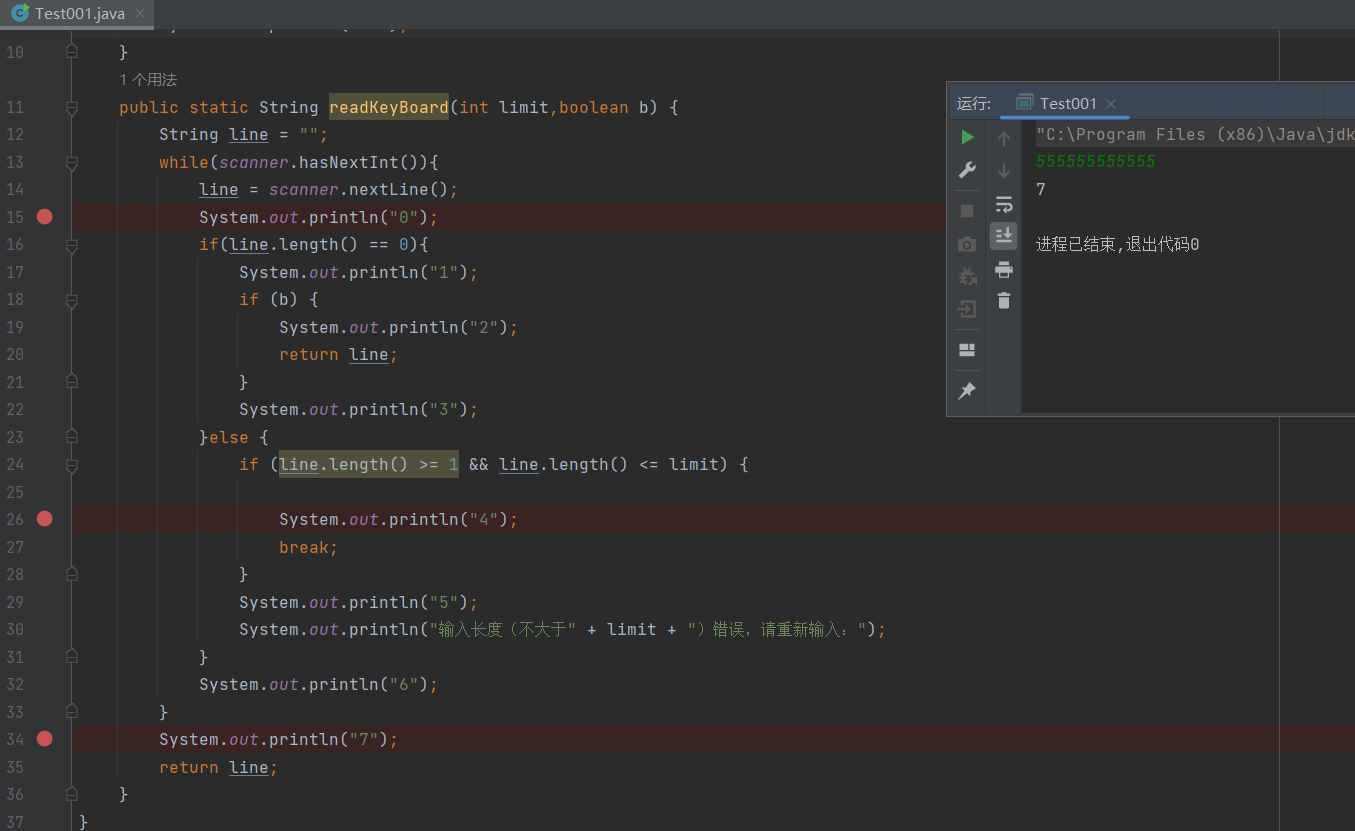Click the fold end marker on line 36
The height and width of the screenshot is (831, 1355).
point(71,794)
